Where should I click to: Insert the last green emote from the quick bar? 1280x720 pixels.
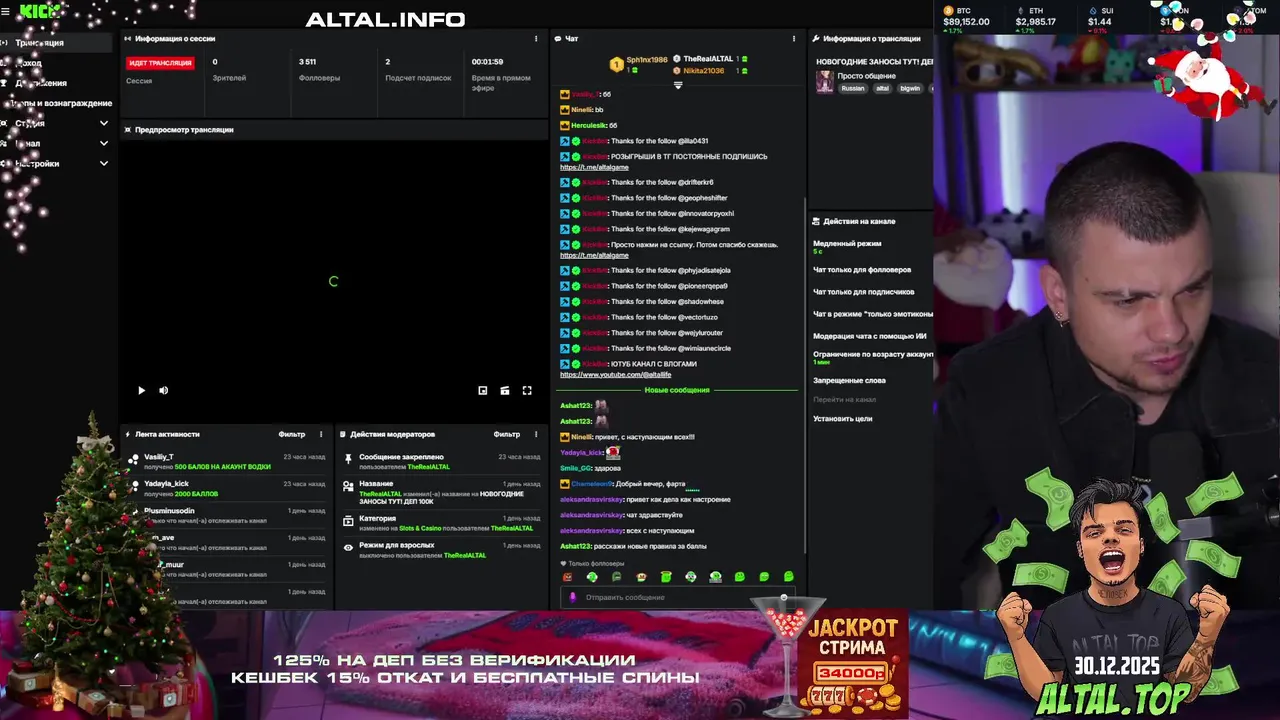coord(789,577)
